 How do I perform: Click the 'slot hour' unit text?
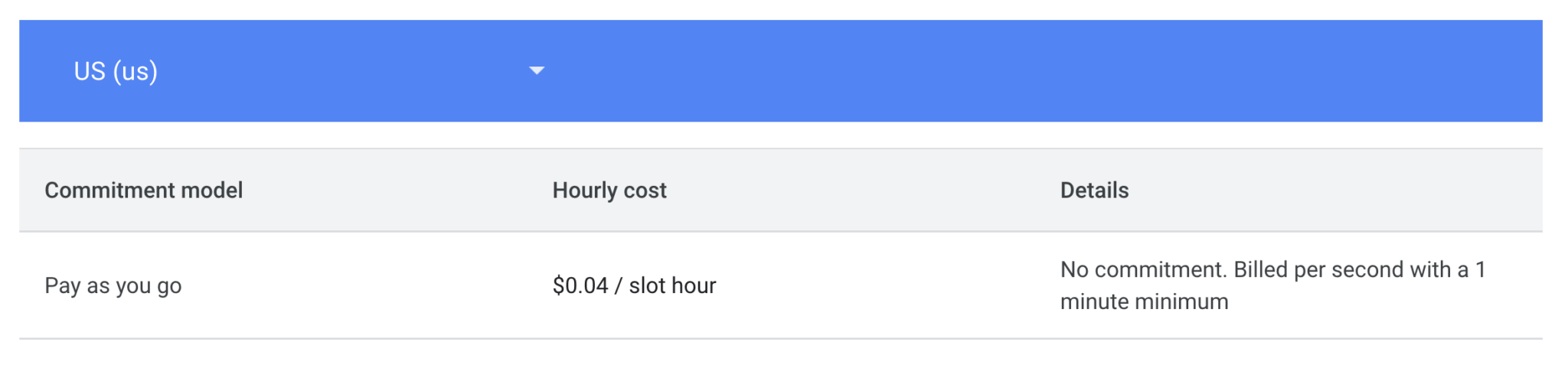pos(672,285)
